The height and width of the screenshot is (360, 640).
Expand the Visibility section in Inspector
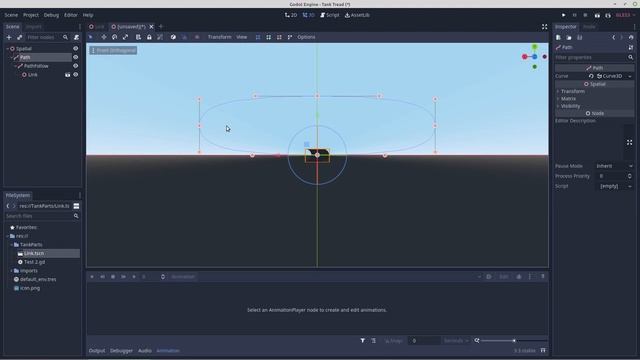pos(570,106)
